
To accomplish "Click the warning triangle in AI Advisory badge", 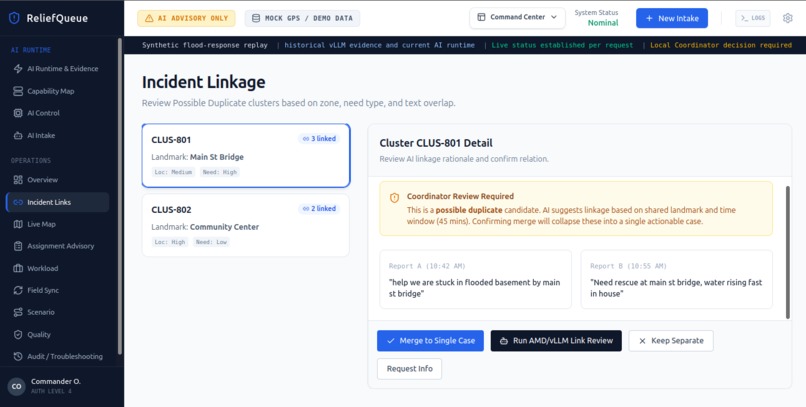I will (149, 18).
